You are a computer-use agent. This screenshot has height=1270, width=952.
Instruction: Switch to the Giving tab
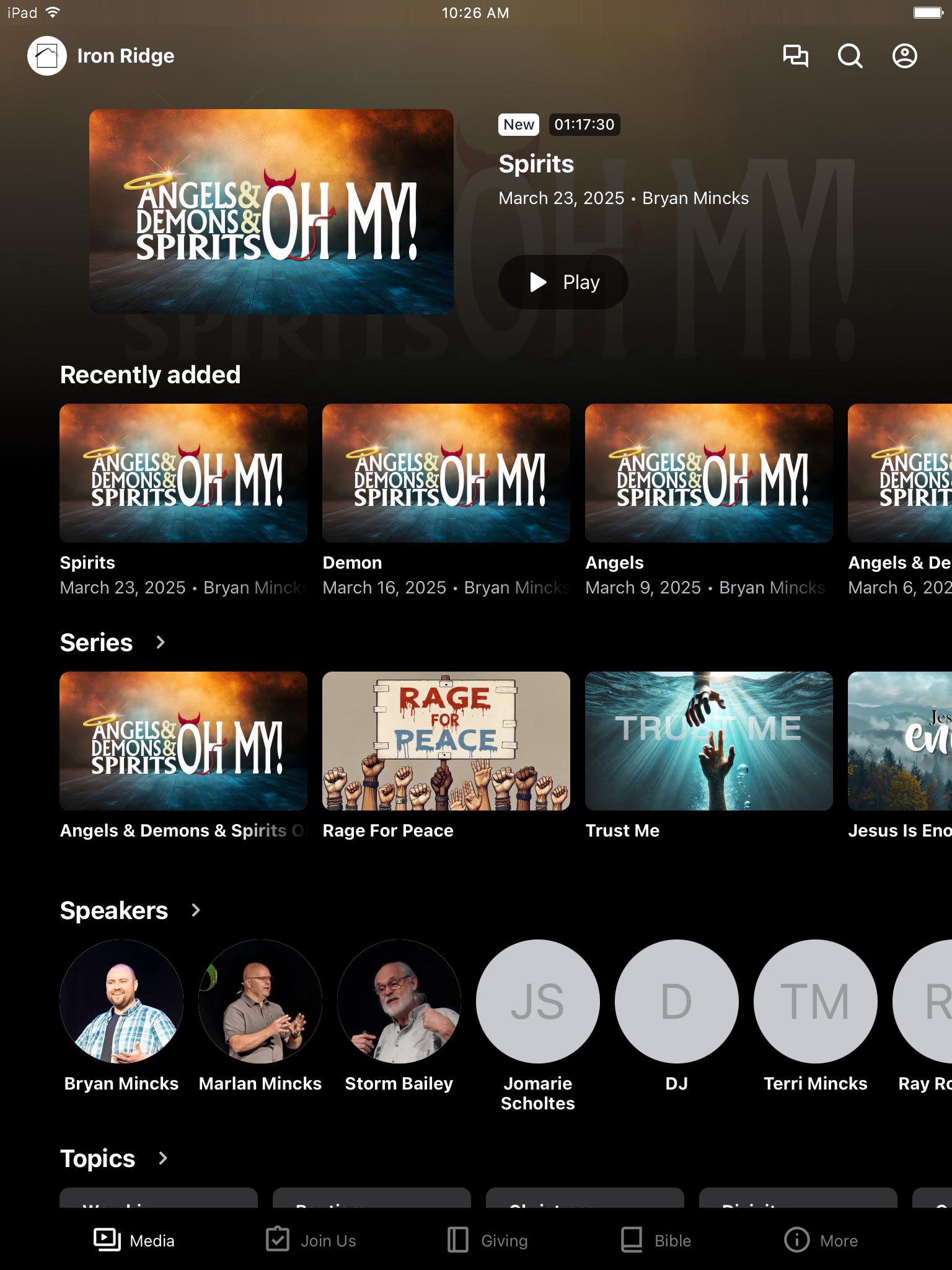pyautogui.click(x=487, y=1240)
